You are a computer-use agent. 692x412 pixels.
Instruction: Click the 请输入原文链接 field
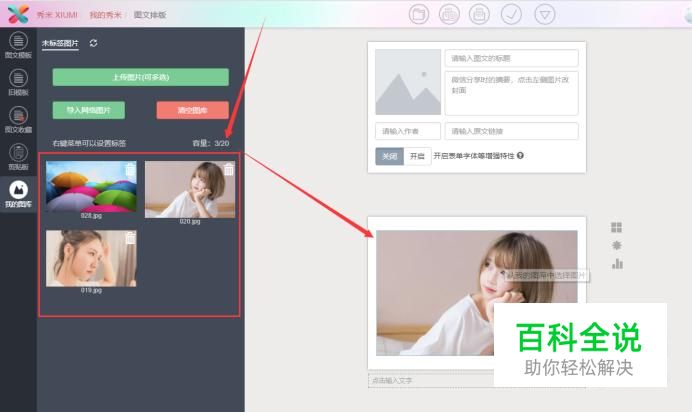(511, 131)
